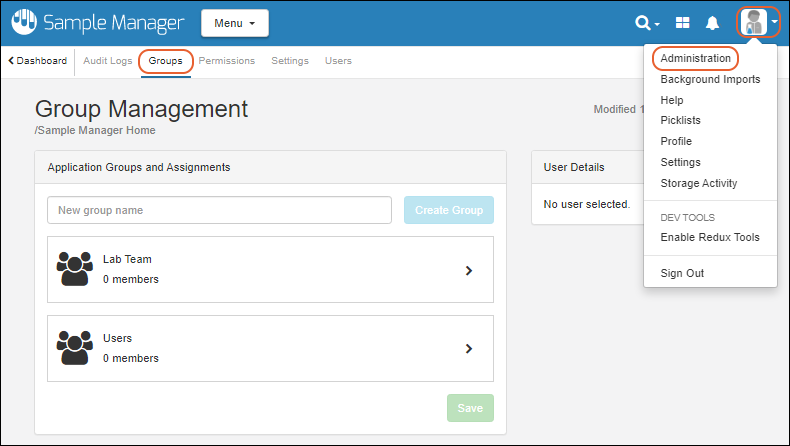Open the Audit Logs tab
This screenshot has width=790, height=446.
[107, 61]
